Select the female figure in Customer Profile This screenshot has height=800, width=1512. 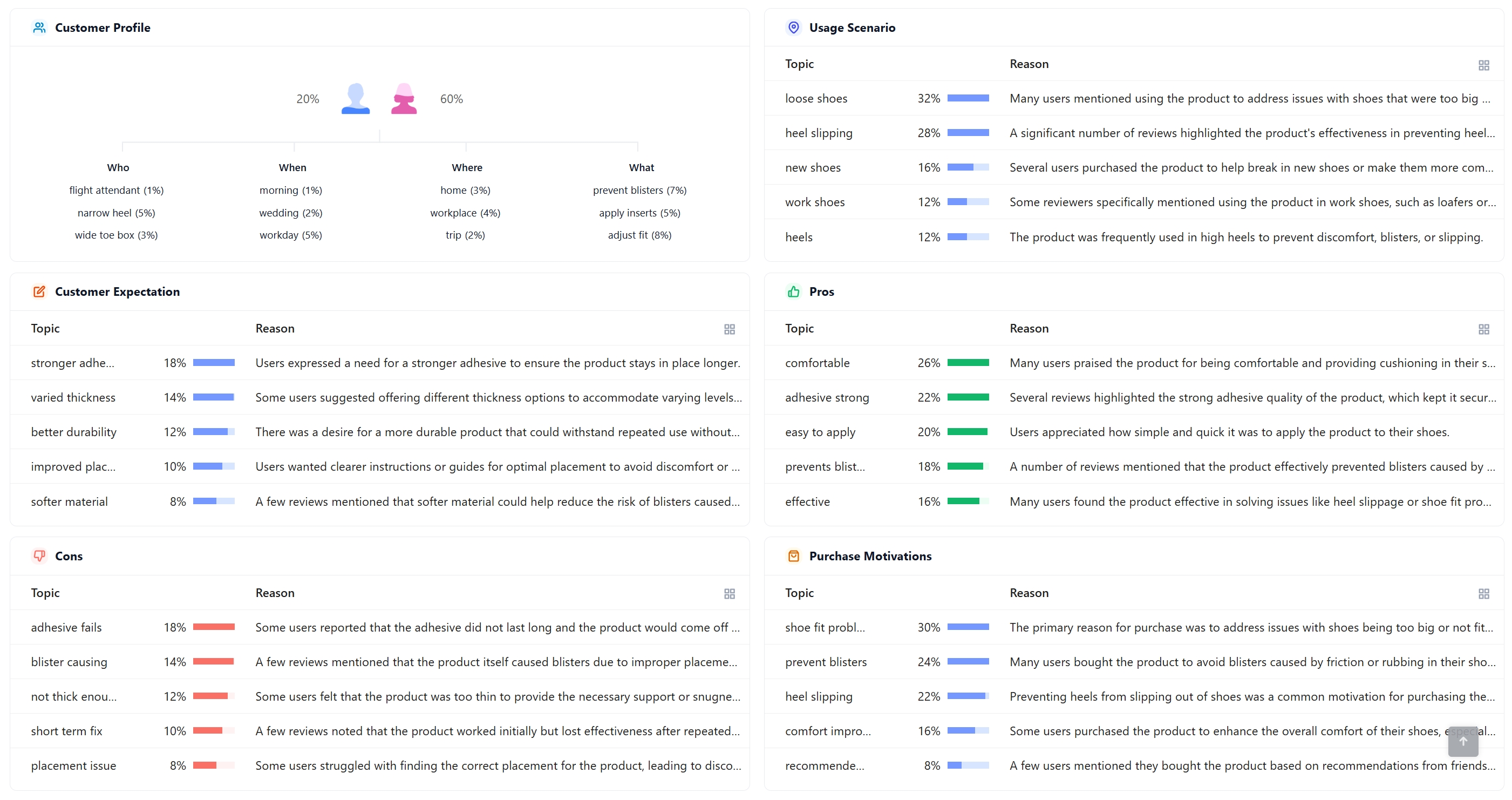pos(404,98)
